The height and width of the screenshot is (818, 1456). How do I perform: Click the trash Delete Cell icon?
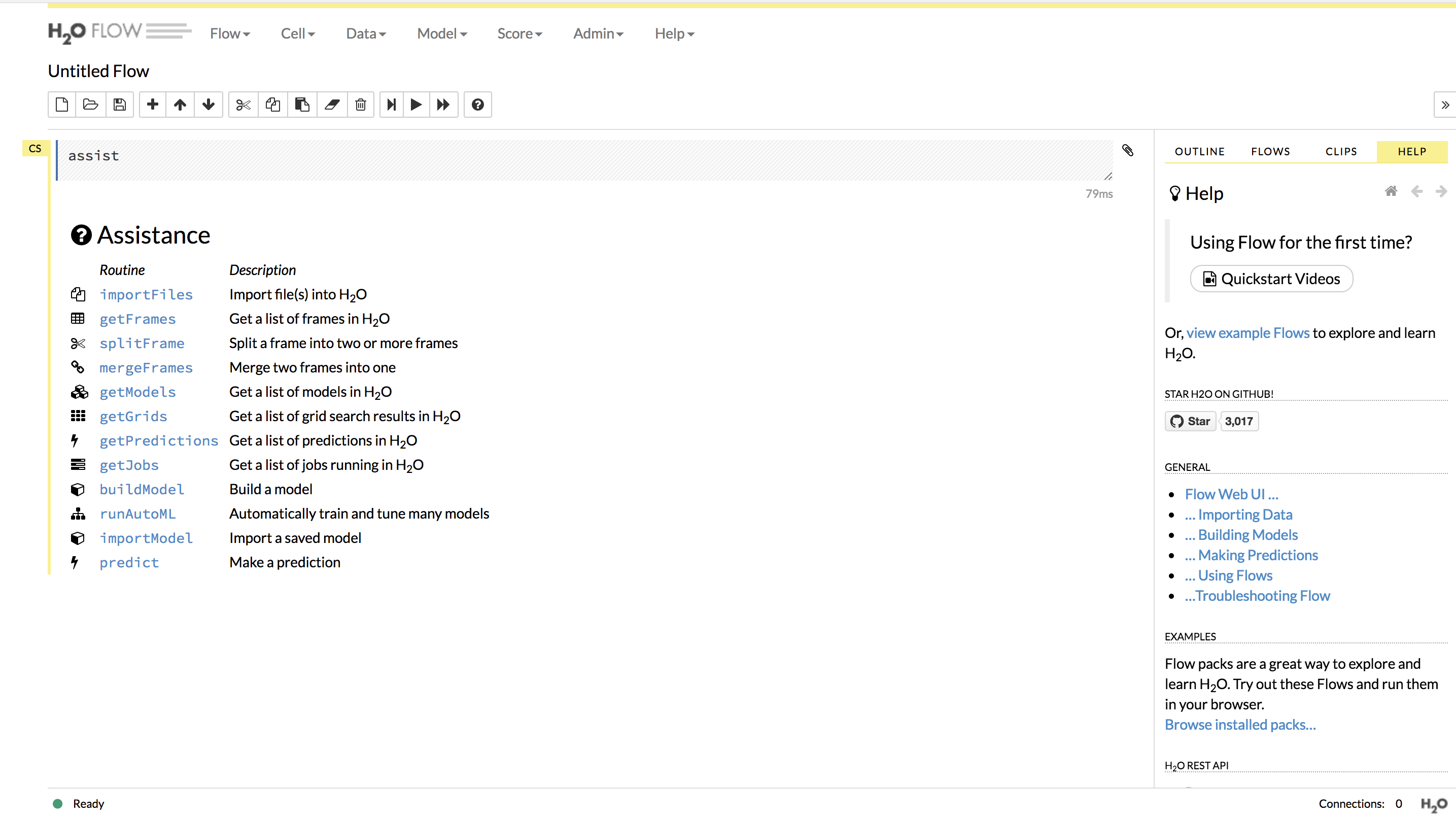361,105
